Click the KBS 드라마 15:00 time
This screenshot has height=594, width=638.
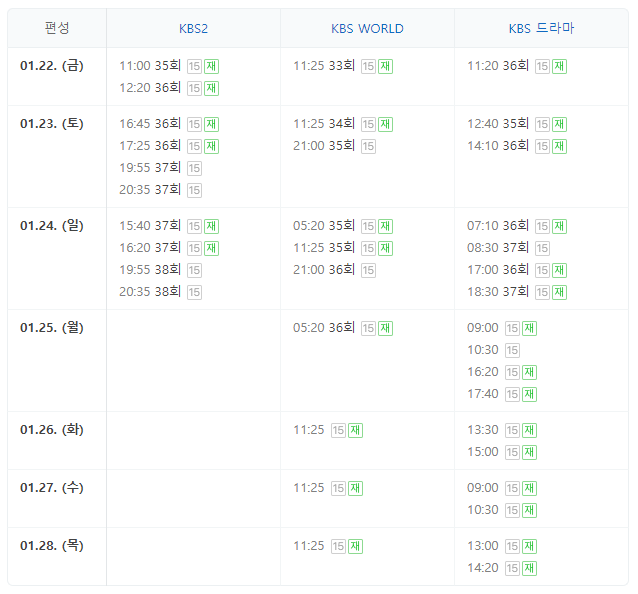(483, 452)
